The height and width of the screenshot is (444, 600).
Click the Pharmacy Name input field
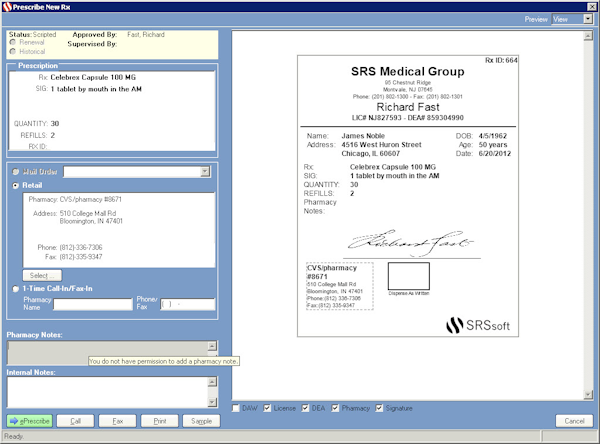click(x=93, y=304)
